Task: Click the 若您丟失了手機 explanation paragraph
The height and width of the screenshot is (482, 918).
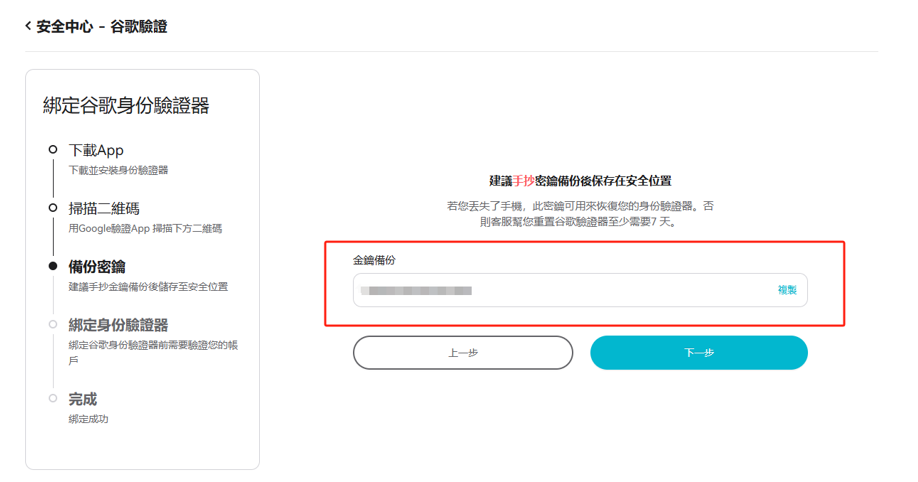Action: pyautogui.click(x=580, y=214)
